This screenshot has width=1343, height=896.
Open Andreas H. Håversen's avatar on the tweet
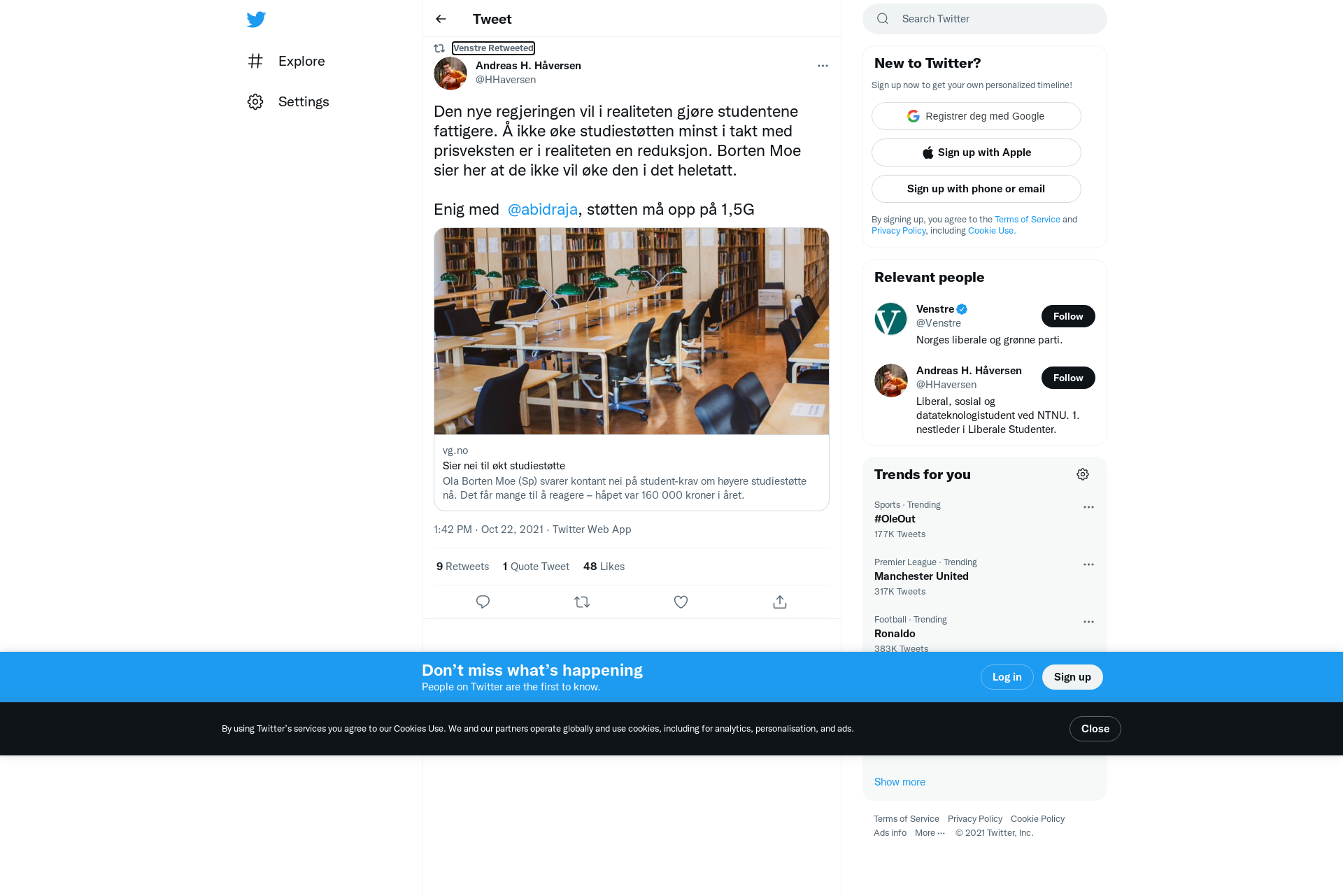pyautogui.click(x=450, y=73)
